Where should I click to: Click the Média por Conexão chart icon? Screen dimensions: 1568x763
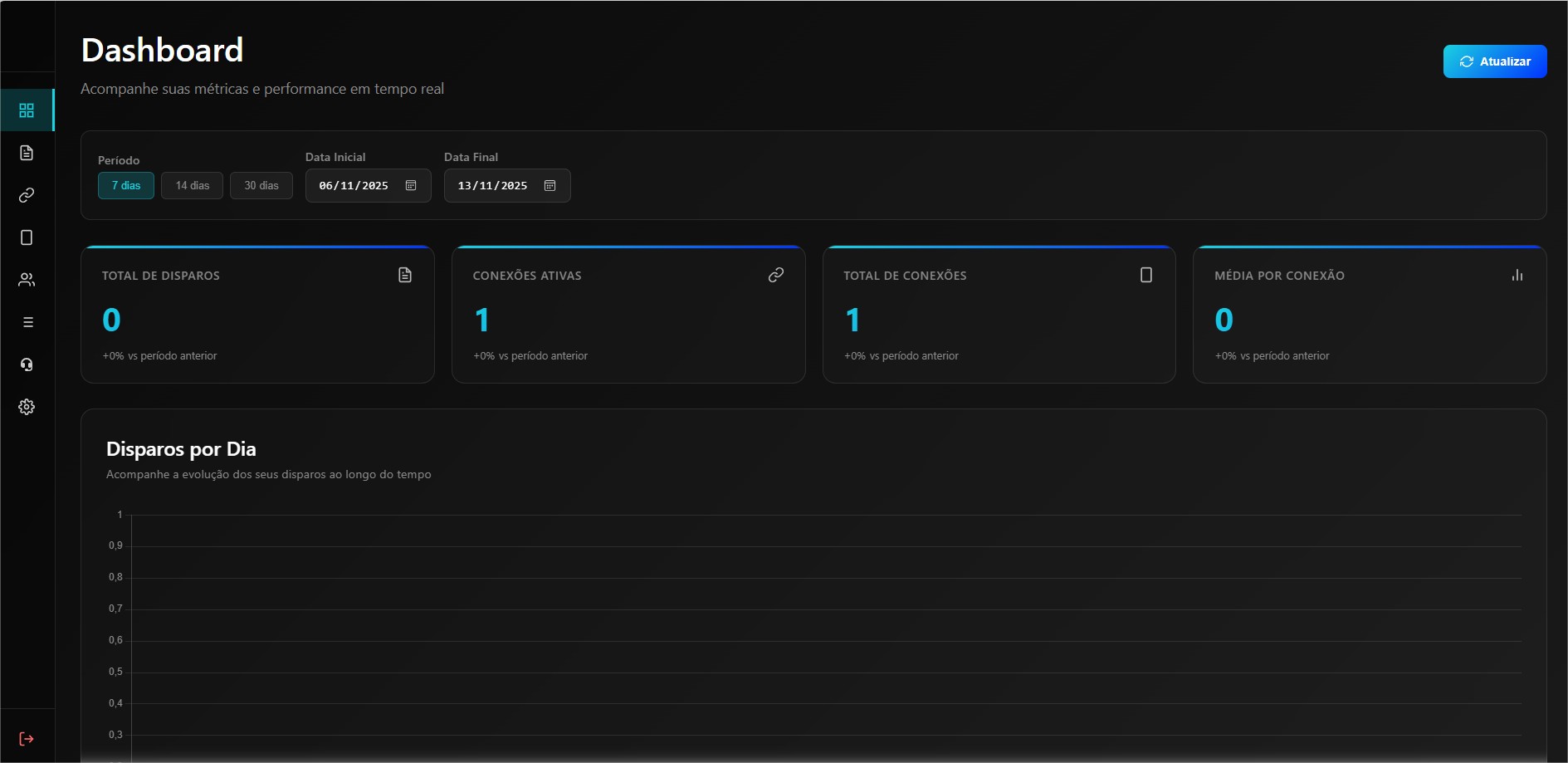1517,275
